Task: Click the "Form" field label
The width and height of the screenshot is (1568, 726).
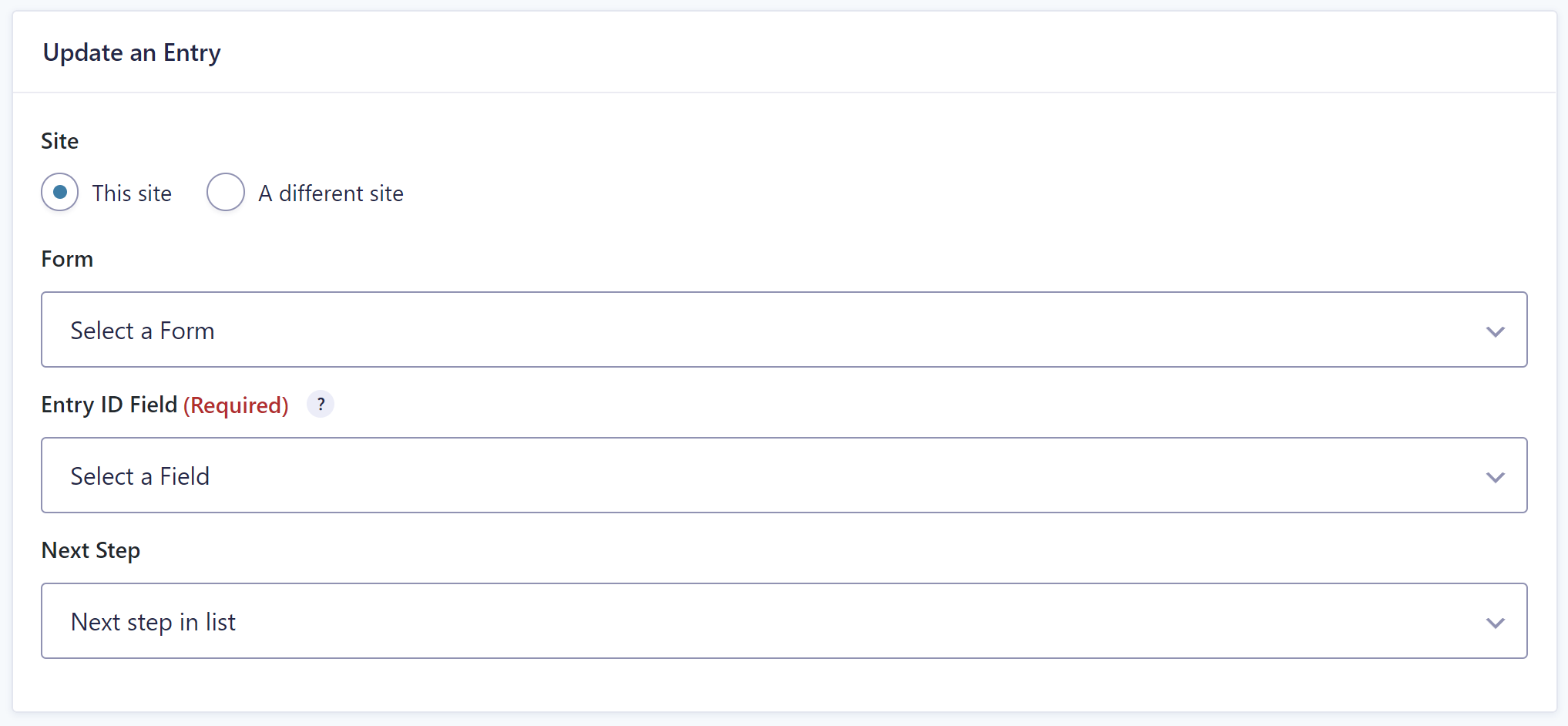Action: pos(67,259)
